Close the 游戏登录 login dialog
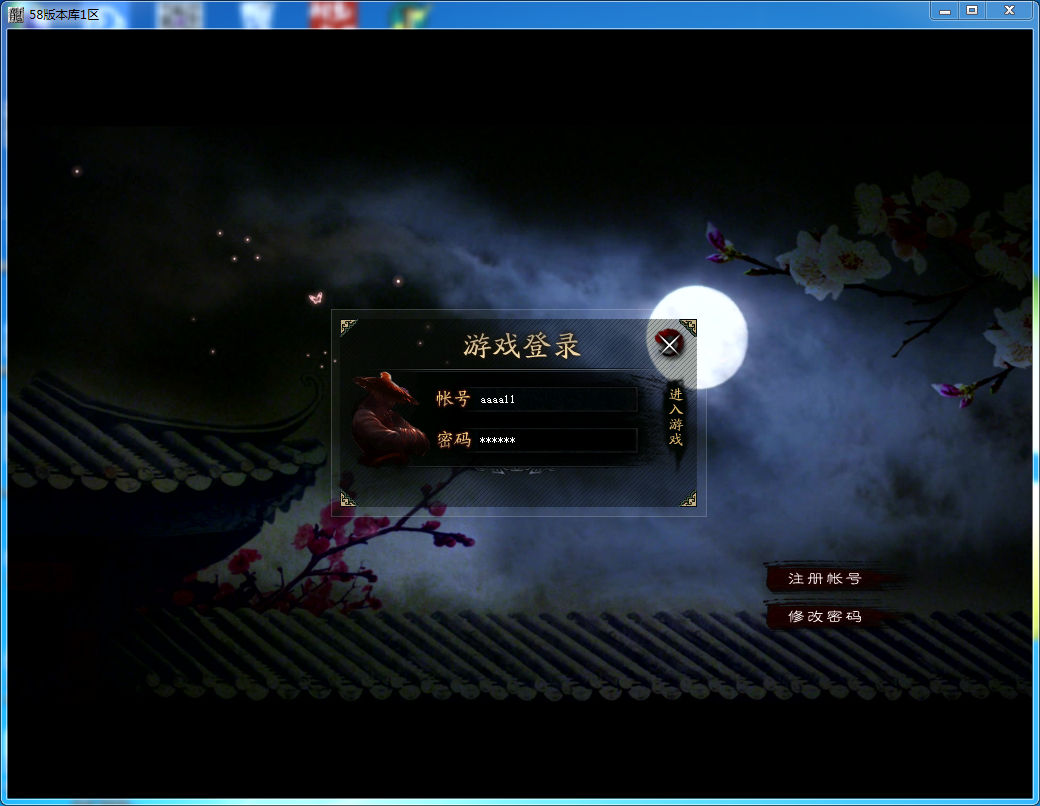This screenshot has height=806, width=1040. [x=669, y=344]
